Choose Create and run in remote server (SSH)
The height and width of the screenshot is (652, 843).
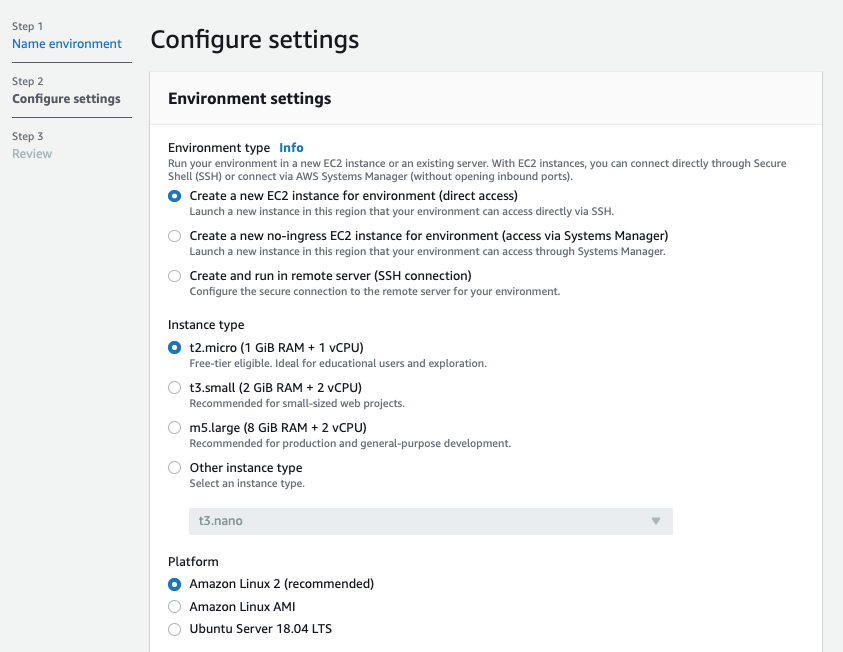click(x=175, y=276)
